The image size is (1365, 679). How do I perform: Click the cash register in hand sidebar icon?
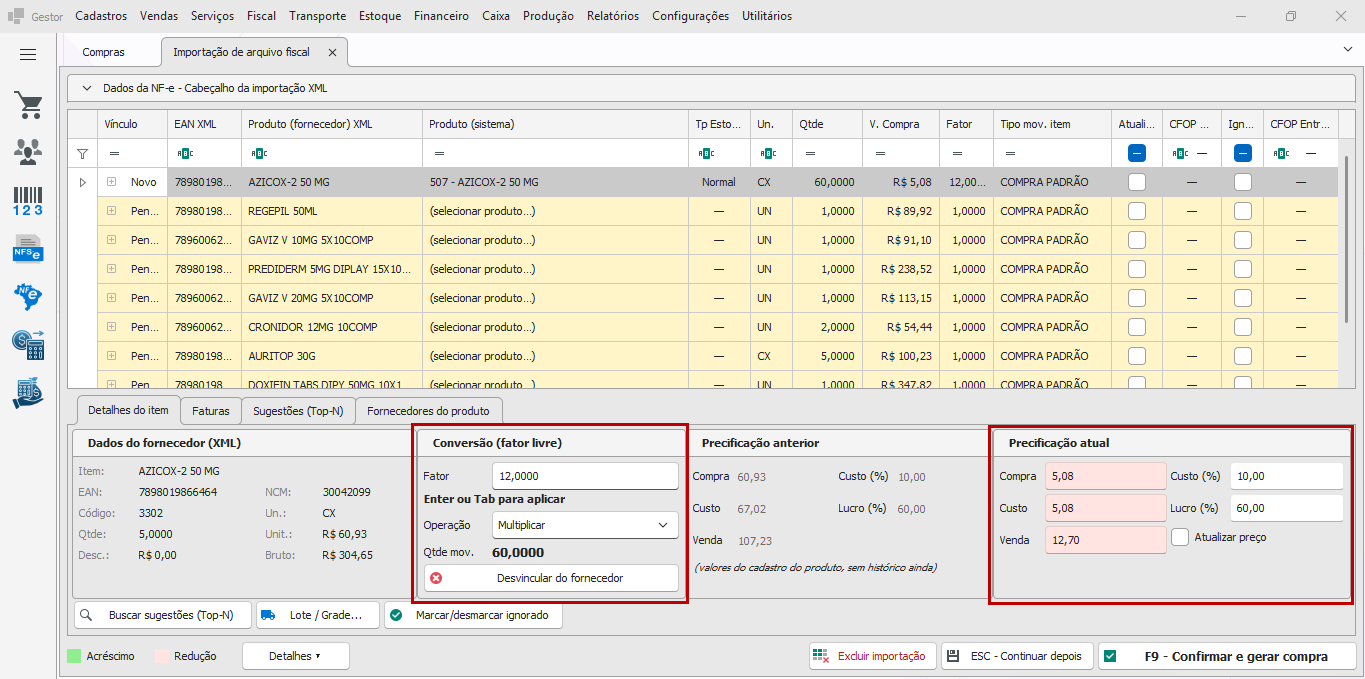[x=28, y=393]
